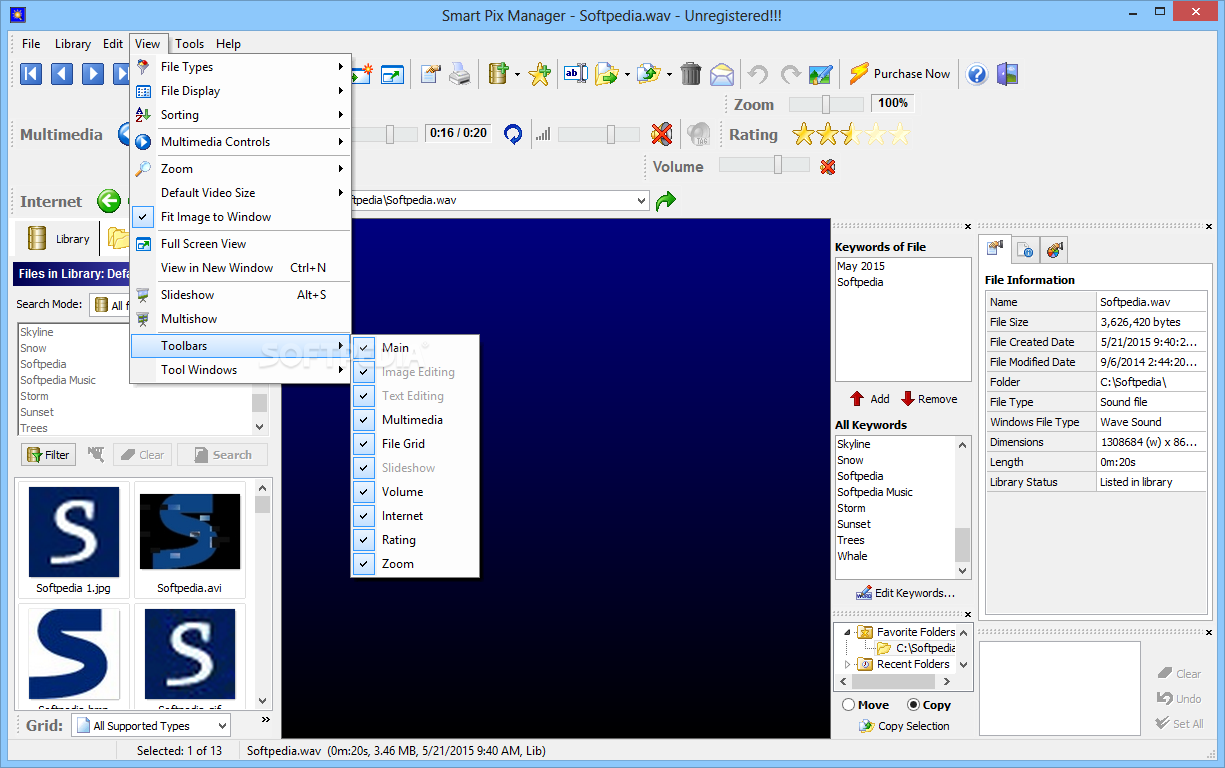Go to the first file in the list
Image resolution: width=1225 pixels, height=768 pixels.
pos(31,73)
